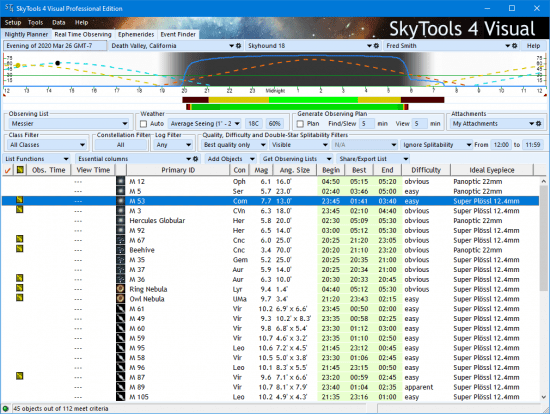Screen dimensions: 550x414
Task: Open the Setup menu
Action: (x=13, y=22)
